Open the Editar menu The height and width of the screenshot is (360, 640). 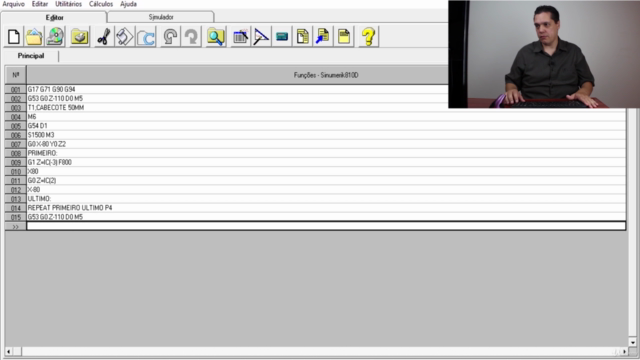pos(40,4)
